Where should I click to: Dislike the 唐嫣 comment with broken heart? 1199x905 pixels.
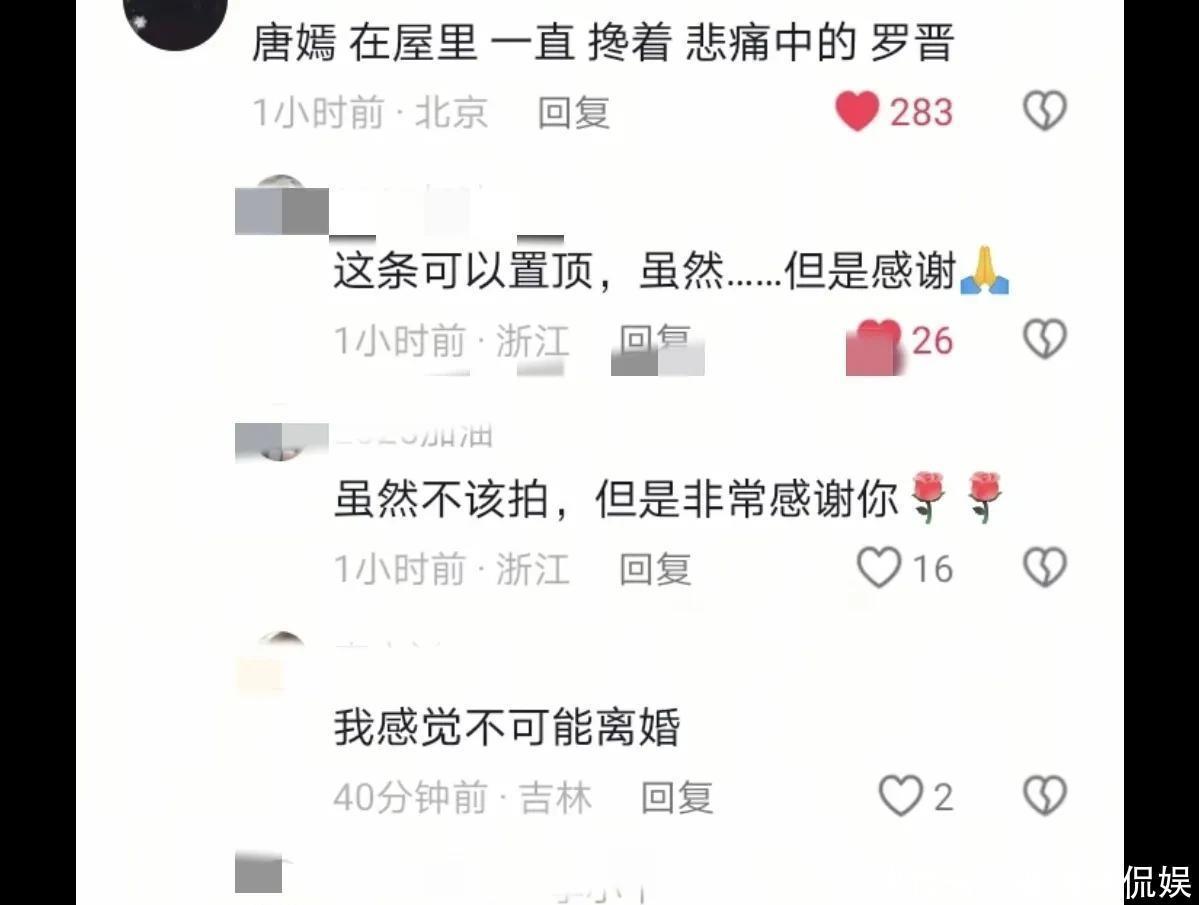(1045, 111)
